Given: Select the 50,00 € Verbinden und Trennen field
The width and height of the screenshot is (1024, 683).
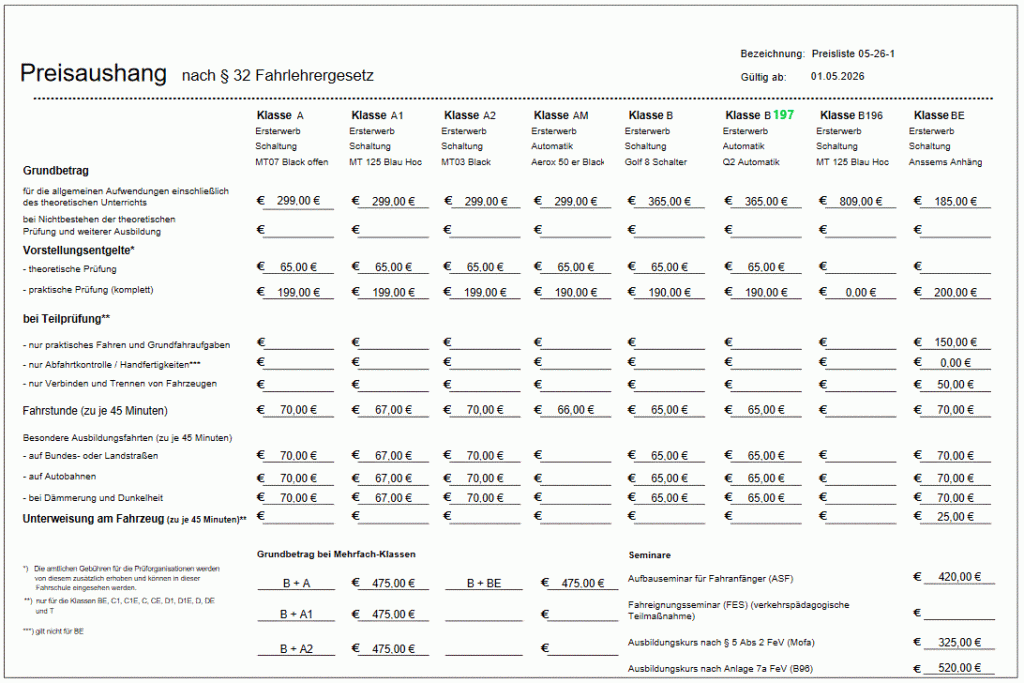Looking at the screenshot, I should point(957,384).
